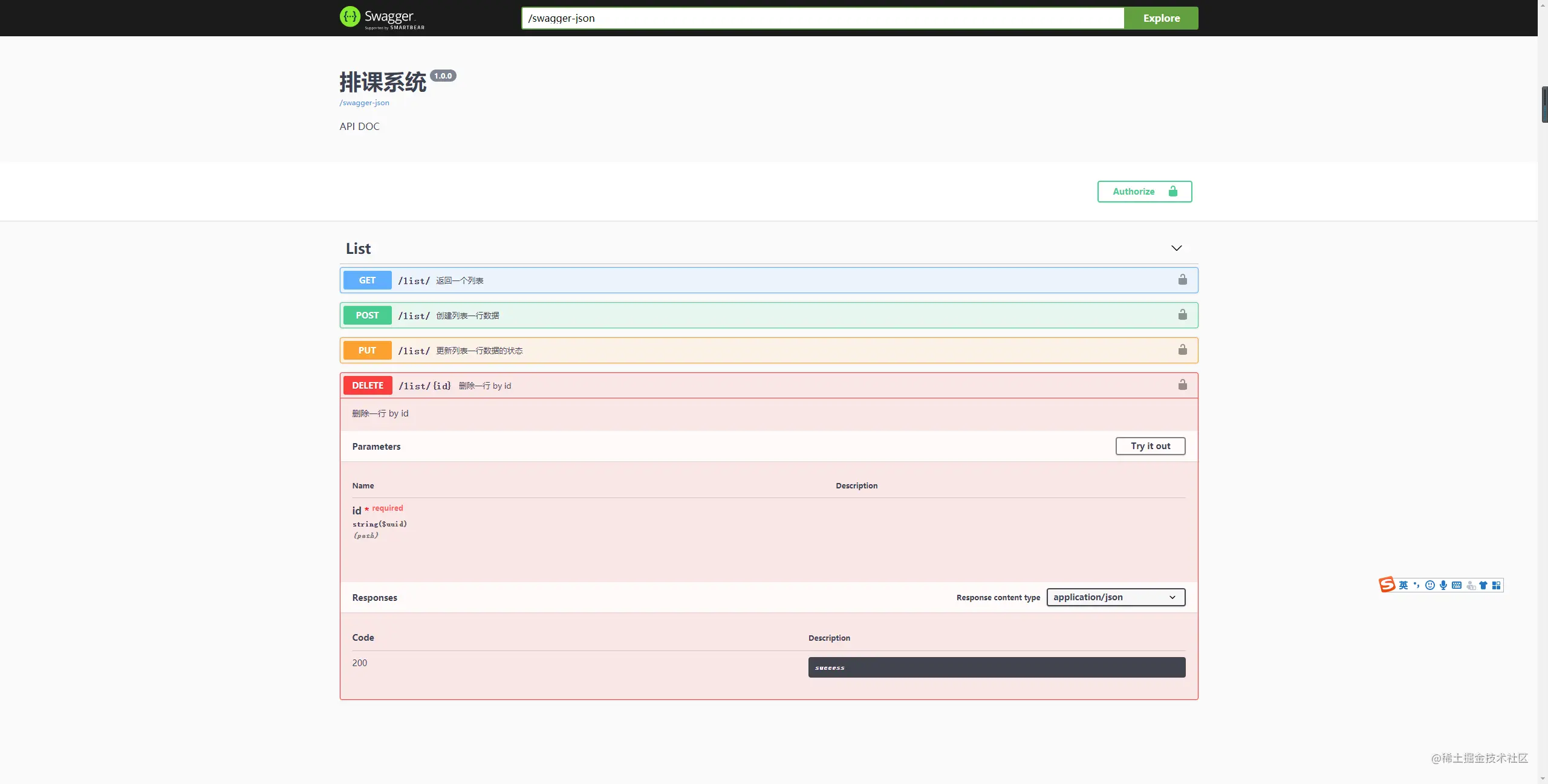Click the red DELETE method badge
The width and height of the screenshot is (1548, 784).
coord(368,385)
